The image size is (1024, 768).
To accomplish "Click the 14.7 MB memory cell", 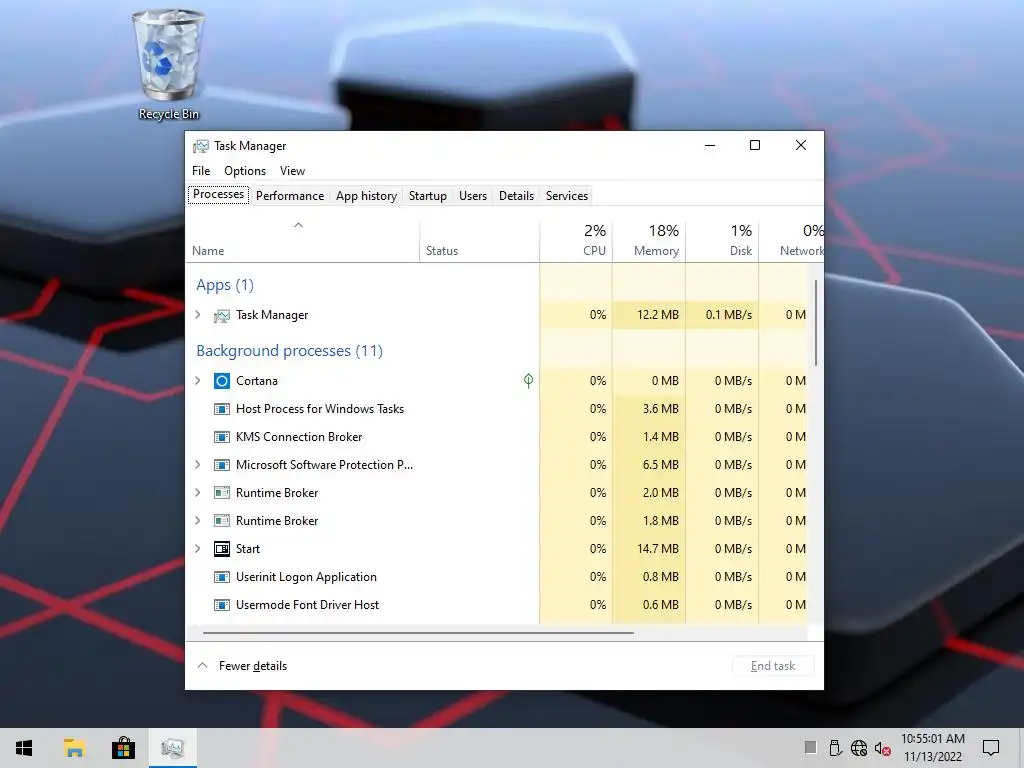I will 649,549.
